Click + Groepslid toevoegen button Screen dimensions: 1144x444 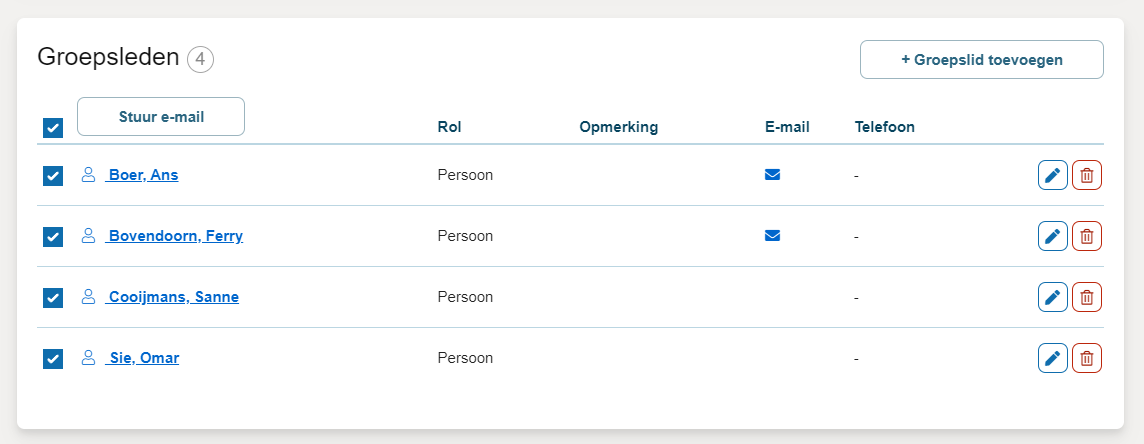pyautogui.click(x=981, y=59)
